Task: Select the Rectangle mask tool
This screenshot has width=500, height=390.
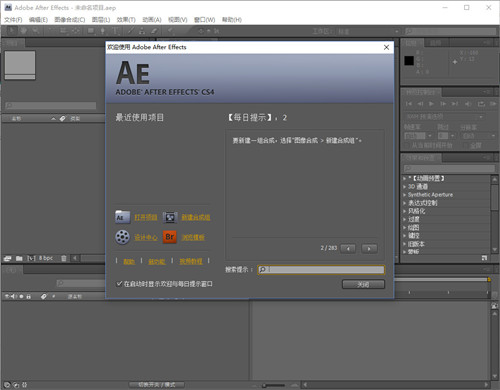Action: click(91, 31)
